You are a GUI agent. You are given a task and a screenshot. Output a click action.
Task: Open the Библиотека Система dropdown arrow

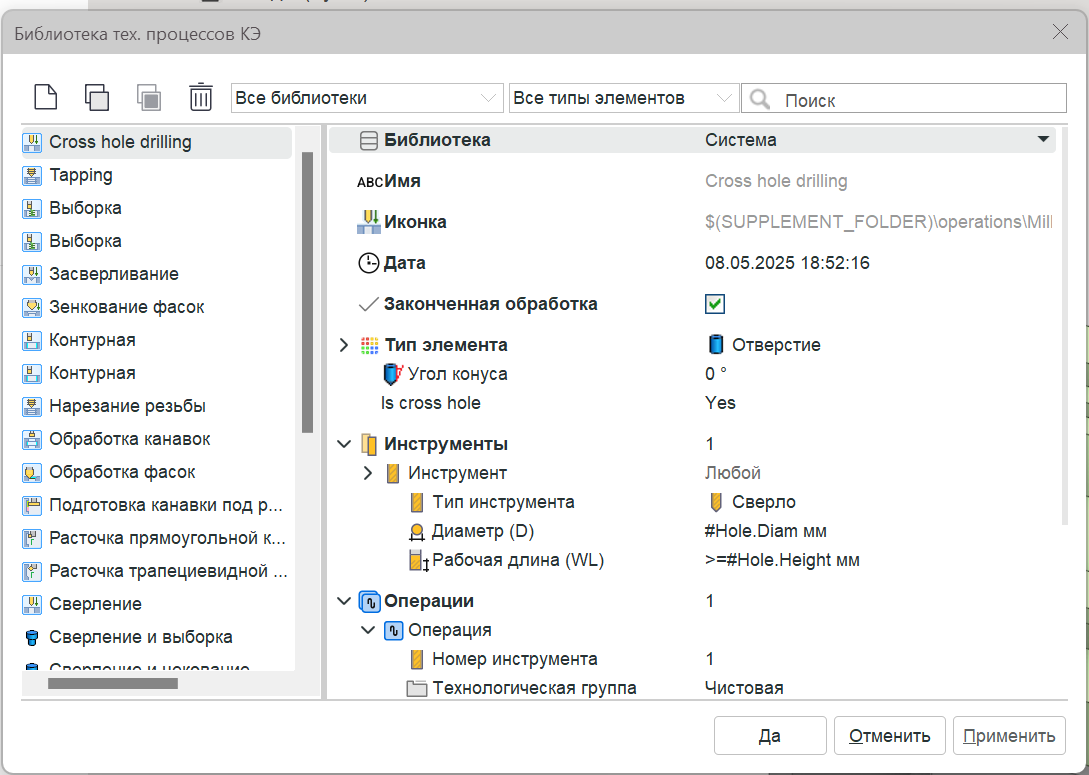point(1043,140)
